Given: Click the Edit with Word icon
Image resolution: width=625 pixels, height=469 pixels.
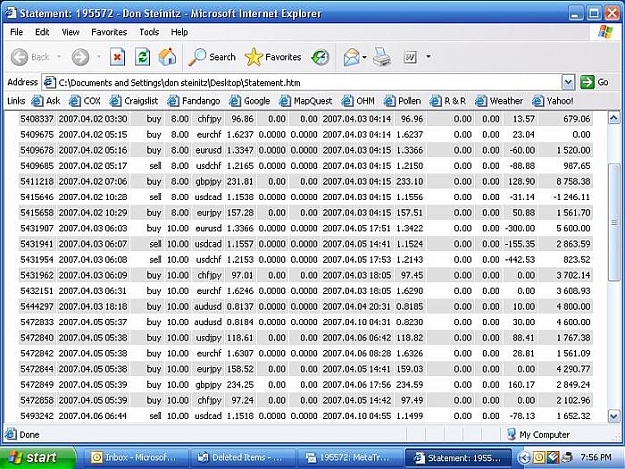Looking at the screenshot, I should click(x=410, y=57).
